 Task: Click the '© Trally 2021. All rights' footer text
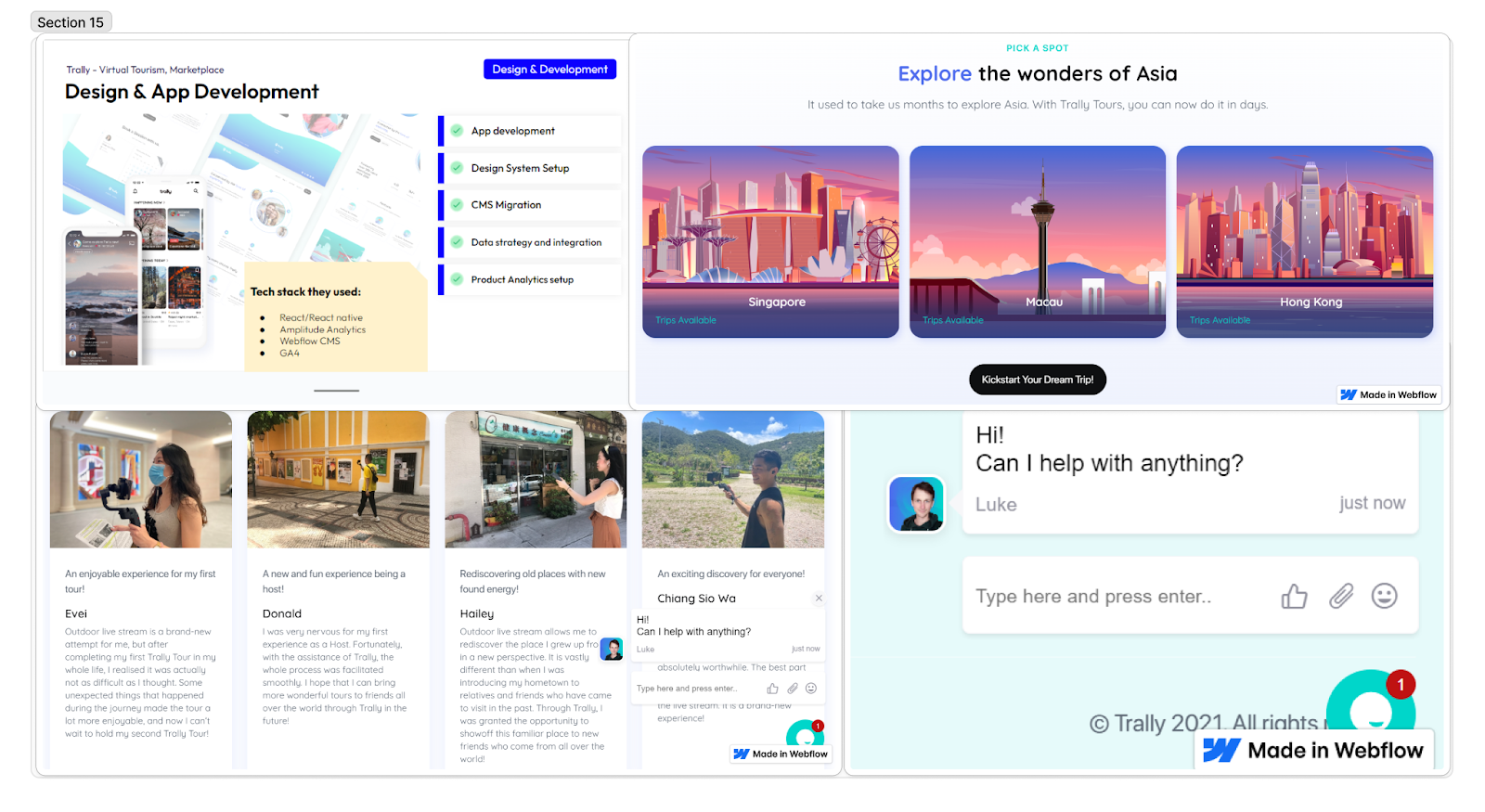pos(1204,723)
